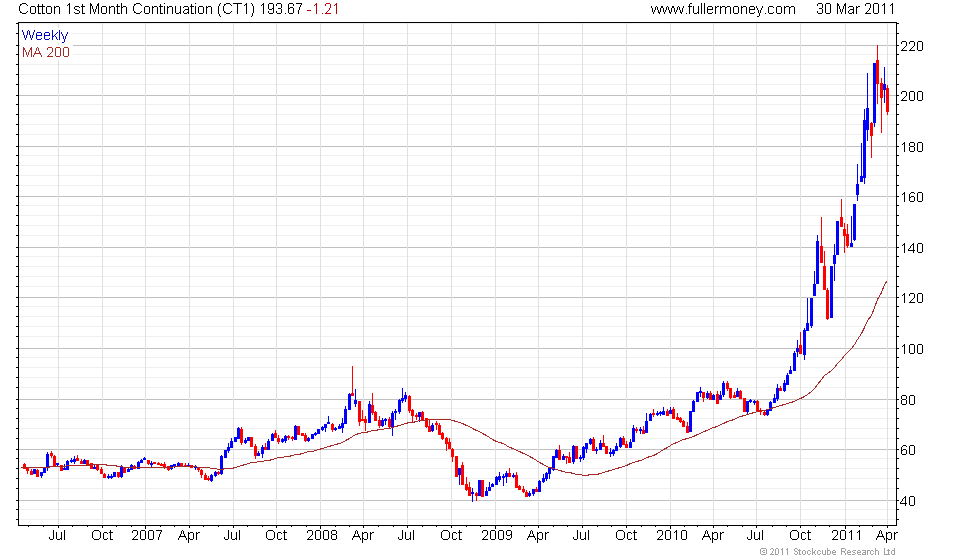Click the 2008 year marker on time axis
Screen dimensions: 980x560
(x=321, y=536)
